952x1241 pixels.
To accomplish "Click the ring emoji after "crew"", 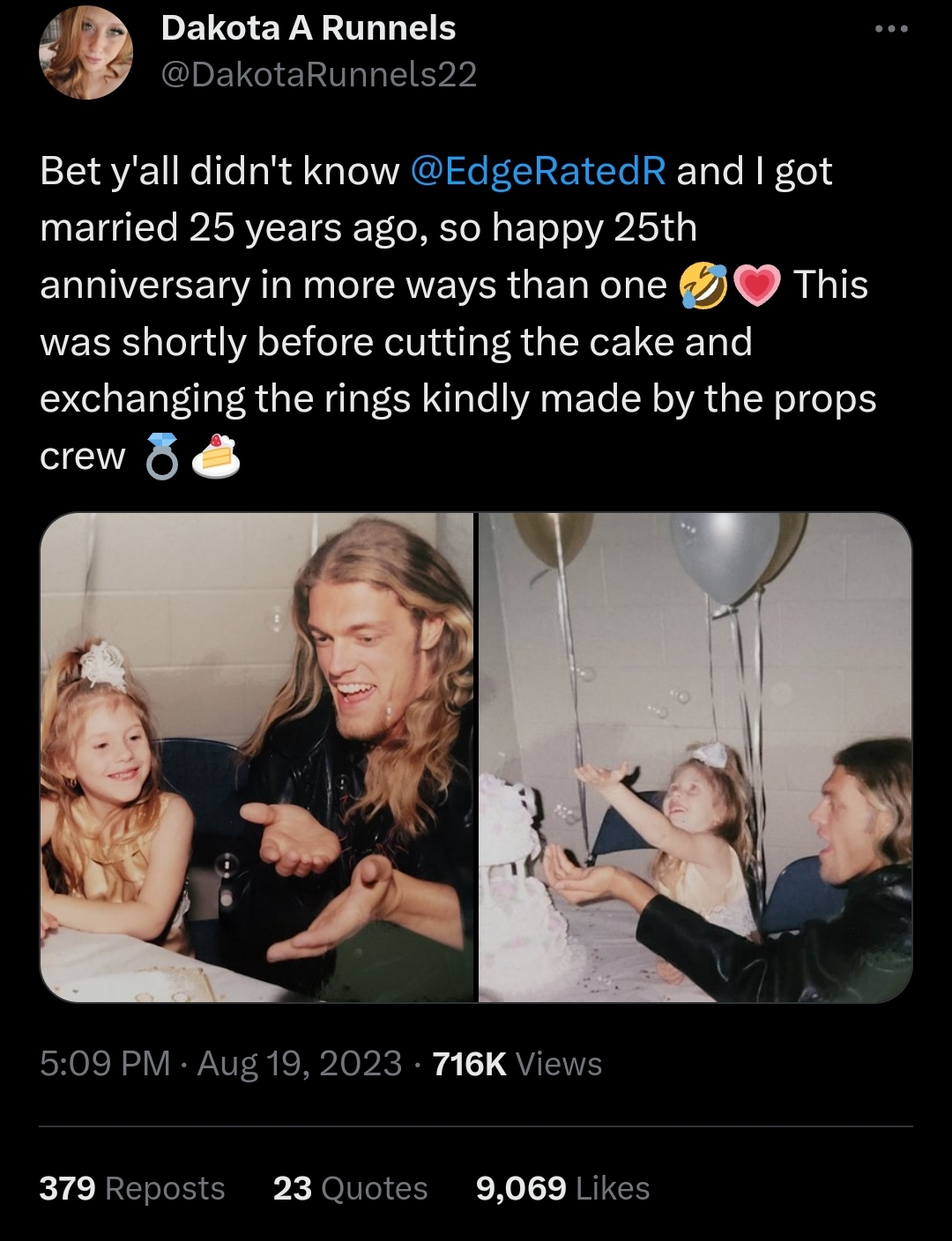I will point(161,457).
